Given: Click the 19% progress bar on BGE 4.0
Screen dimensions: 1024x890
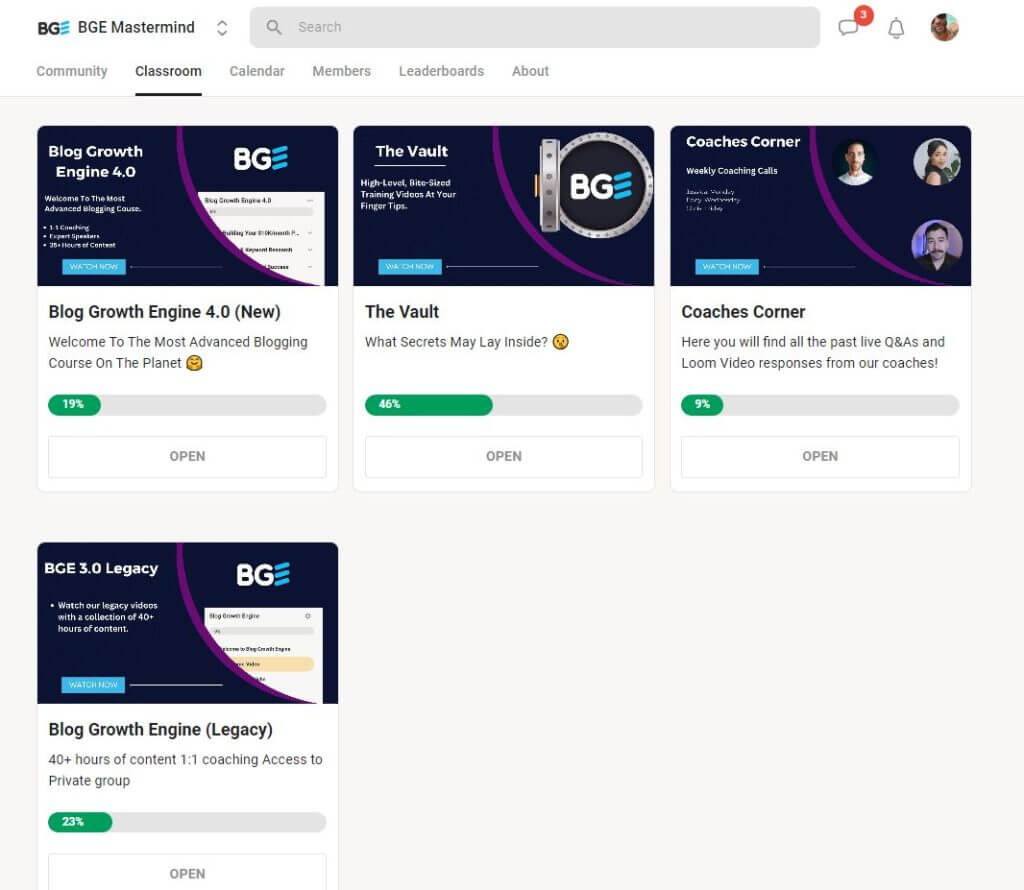Looking at the screenshot, I should coord(187,405).
